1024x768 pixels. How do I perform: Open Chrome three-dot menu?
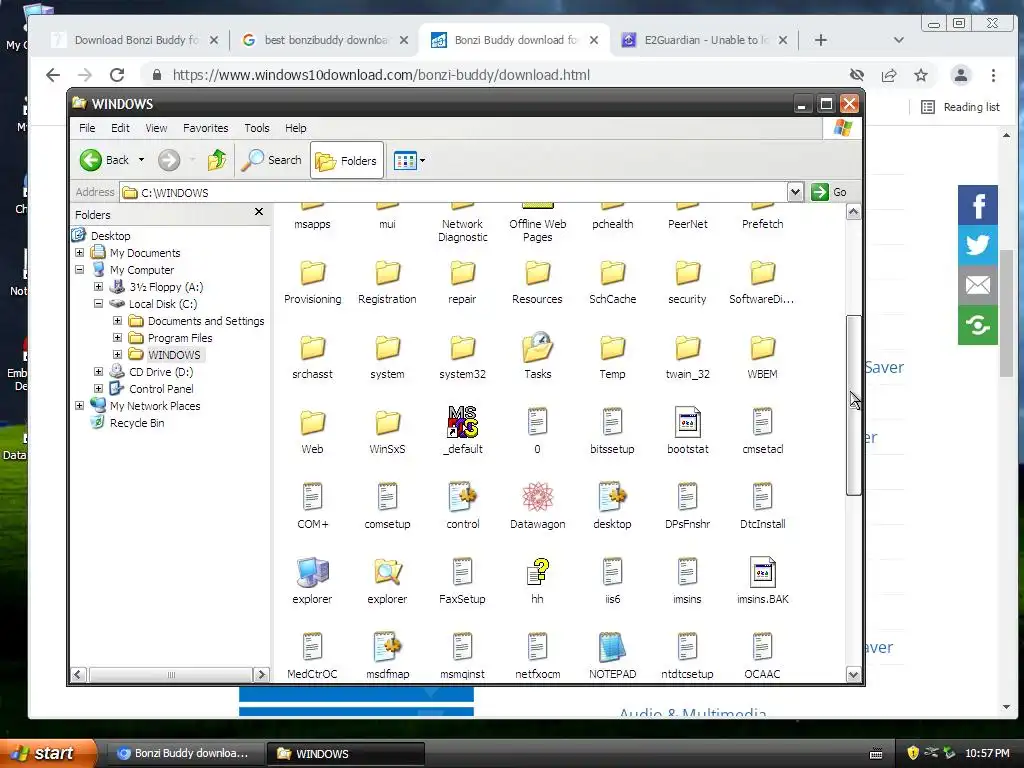(x=993, y=75)
